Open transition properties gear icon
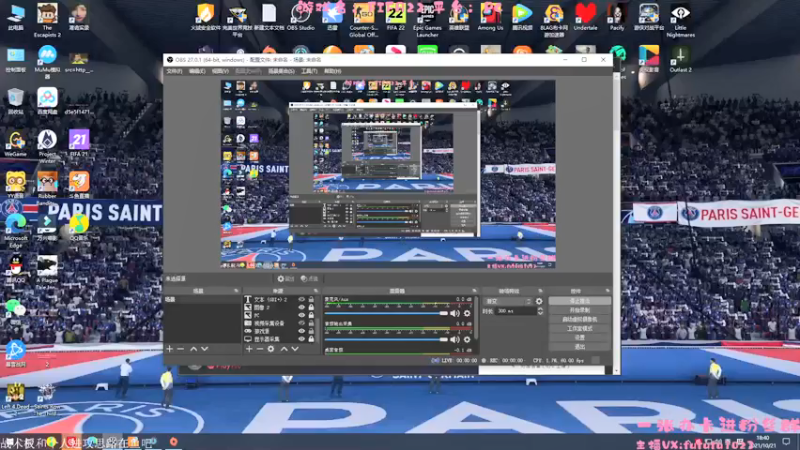The width and height of the screenshot is (800, 450). pos(539,302)
